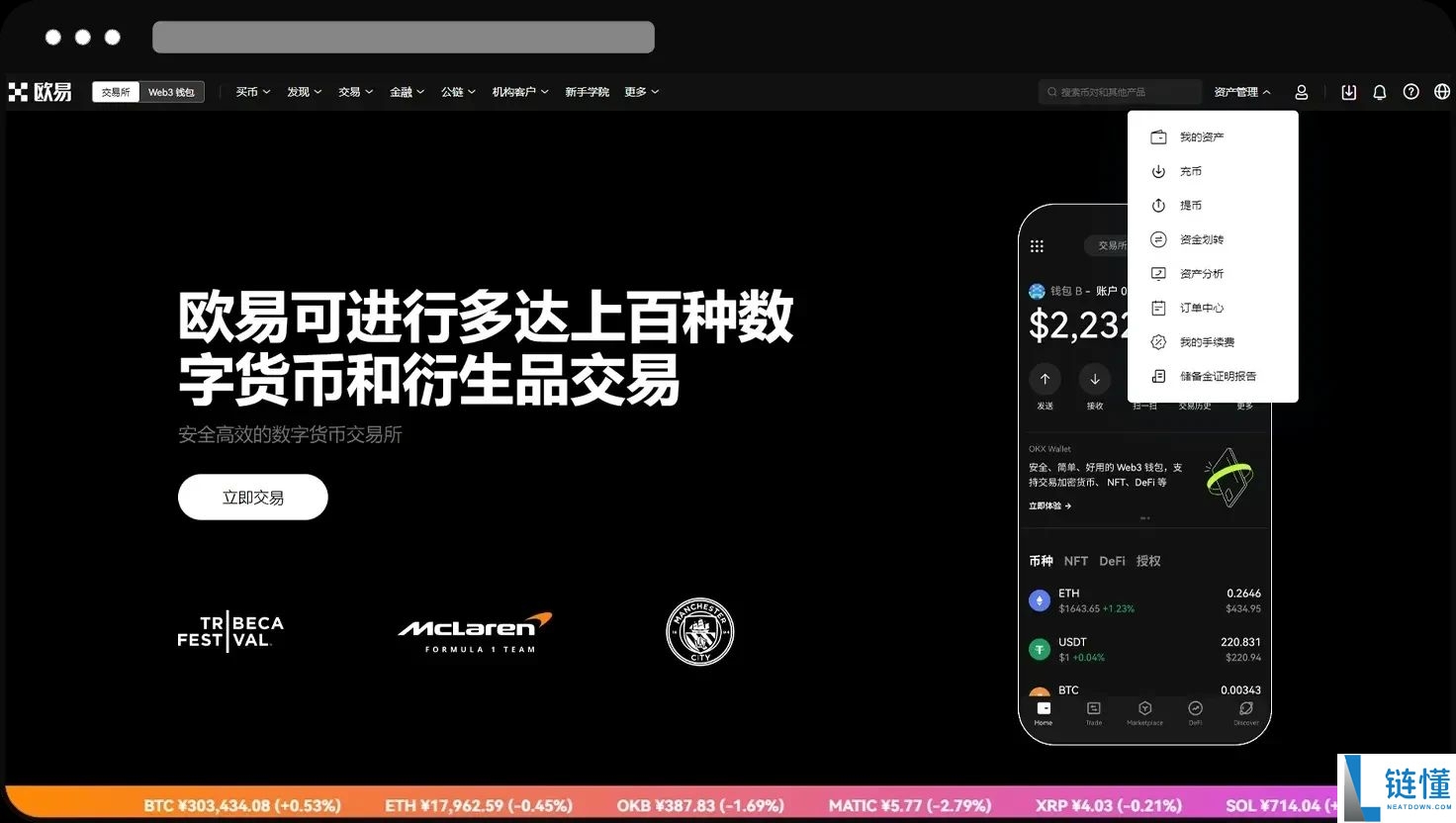Open the help question-mark icon

click(1410, 91)
